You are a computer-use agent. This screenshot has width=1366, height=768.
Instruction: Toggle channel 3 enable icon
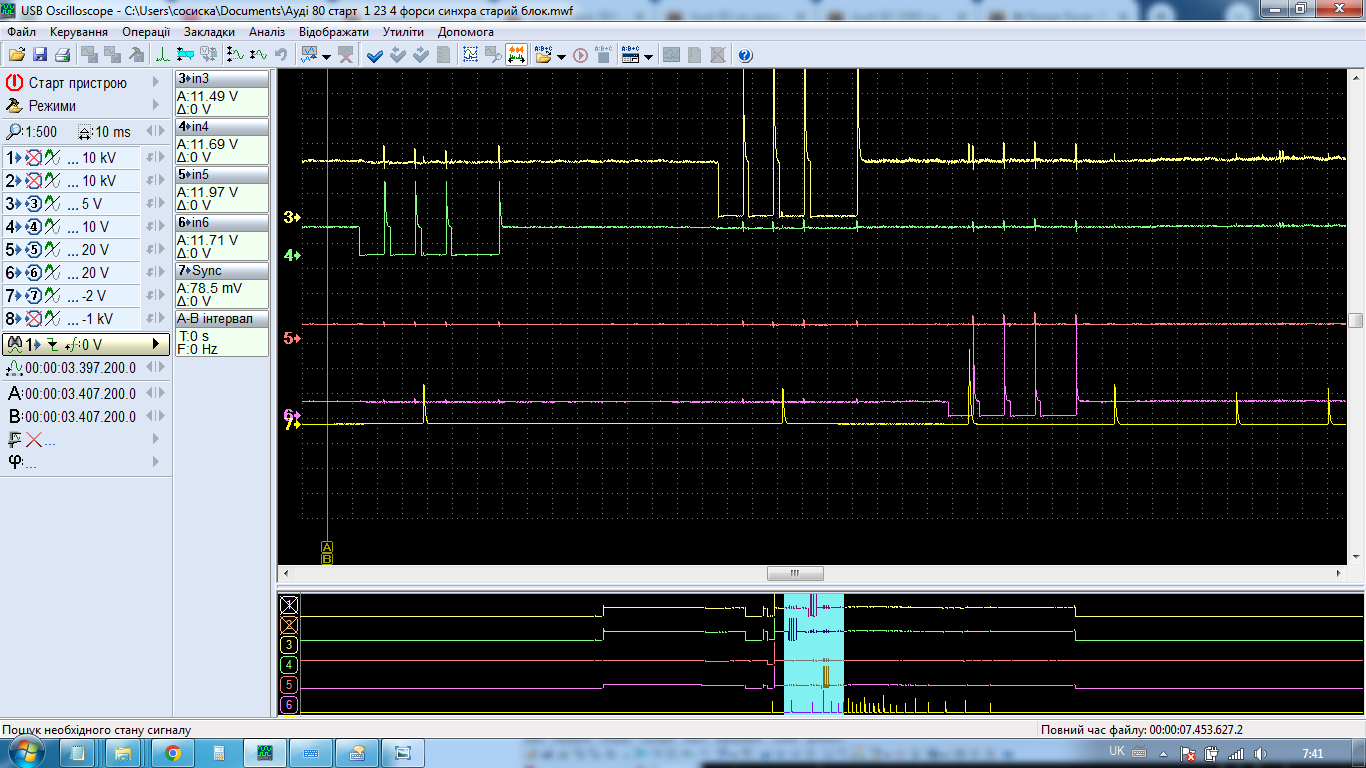(x=33, y=204)
